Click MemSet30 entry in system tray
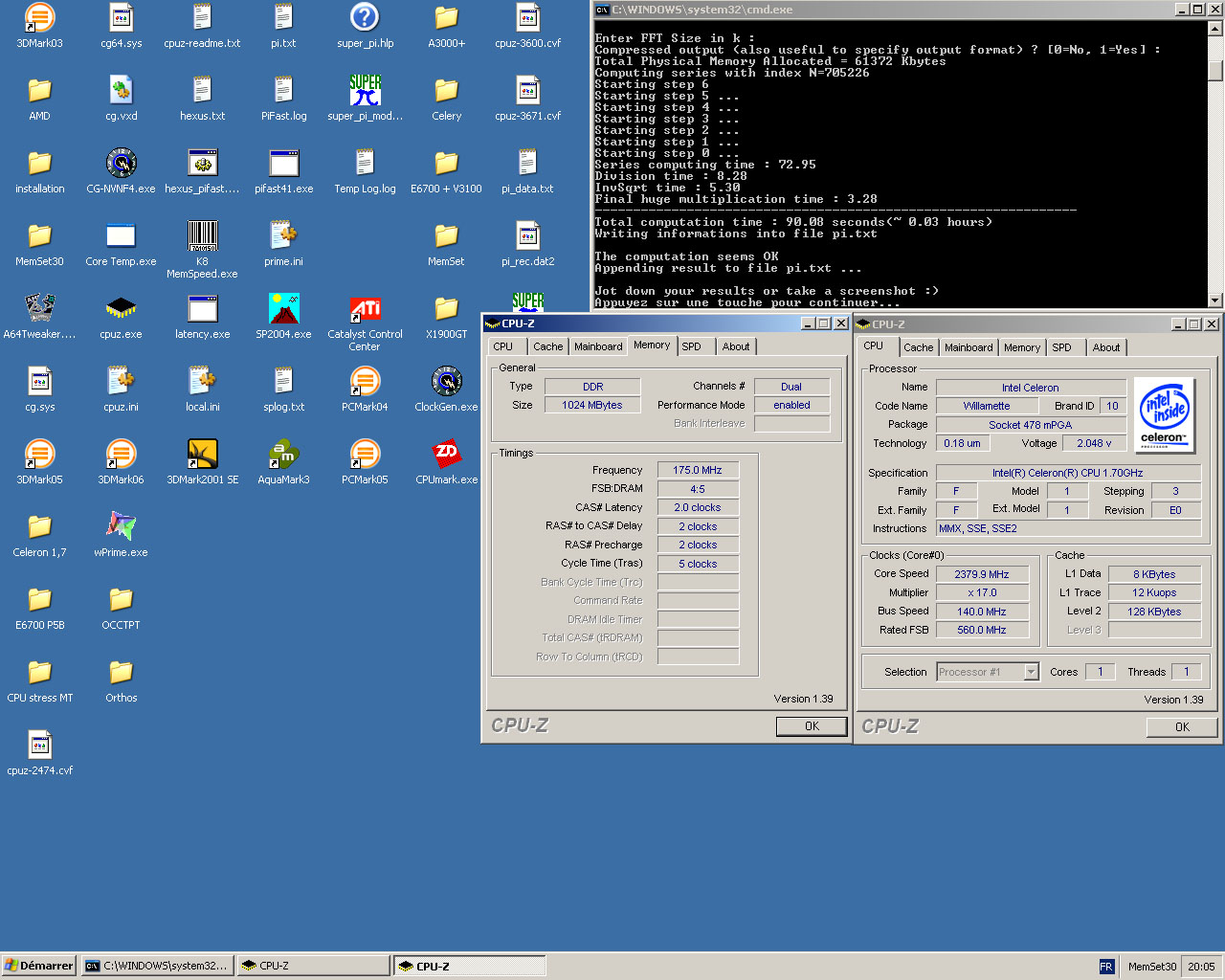Image resolution: width=1225 pixels, height=980 pixels. tap(1151, 967)
